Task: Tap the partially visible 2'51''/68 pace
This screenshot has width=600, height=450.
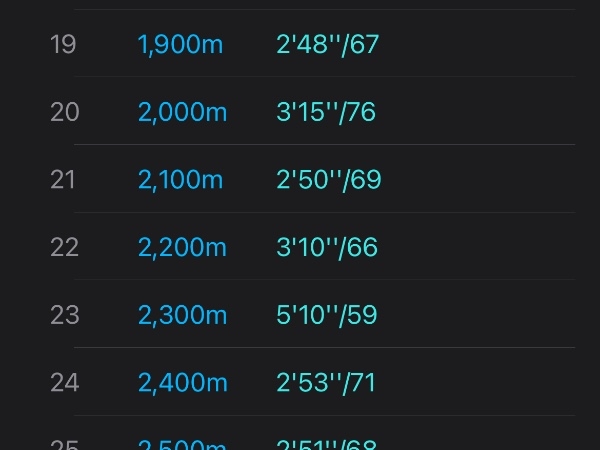Action: click(x=326, y=445)
